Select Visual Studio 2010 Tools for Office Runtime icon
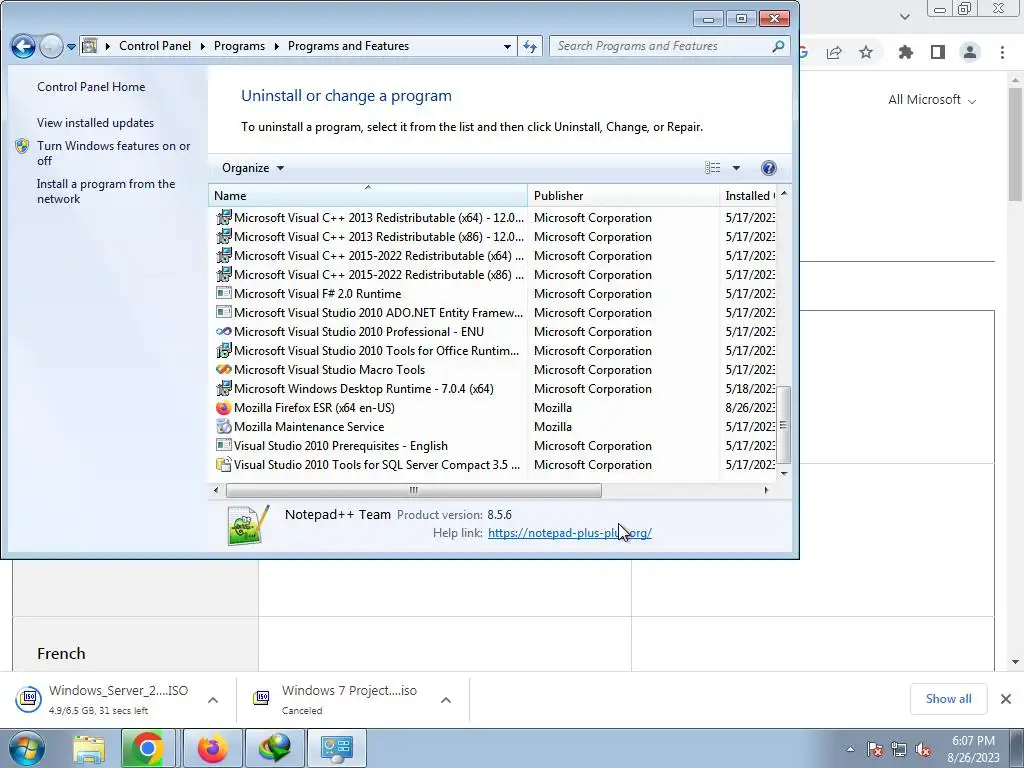The height and width of the screenshot is (768, 1024). (223, 350)
